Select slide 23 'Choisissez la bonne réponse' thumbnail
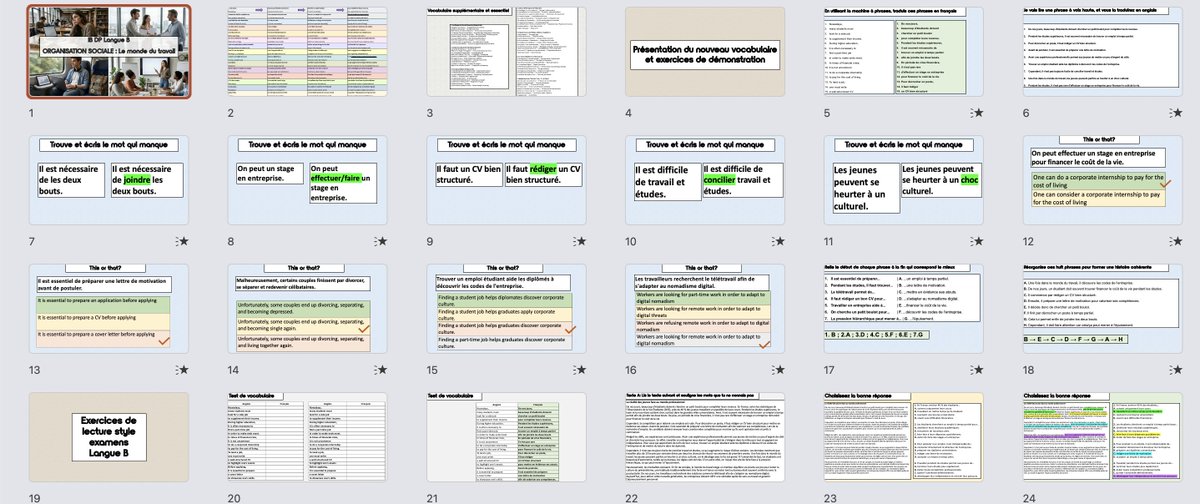The width and height of the screenshot is (1200, 504). click(906, 436)
